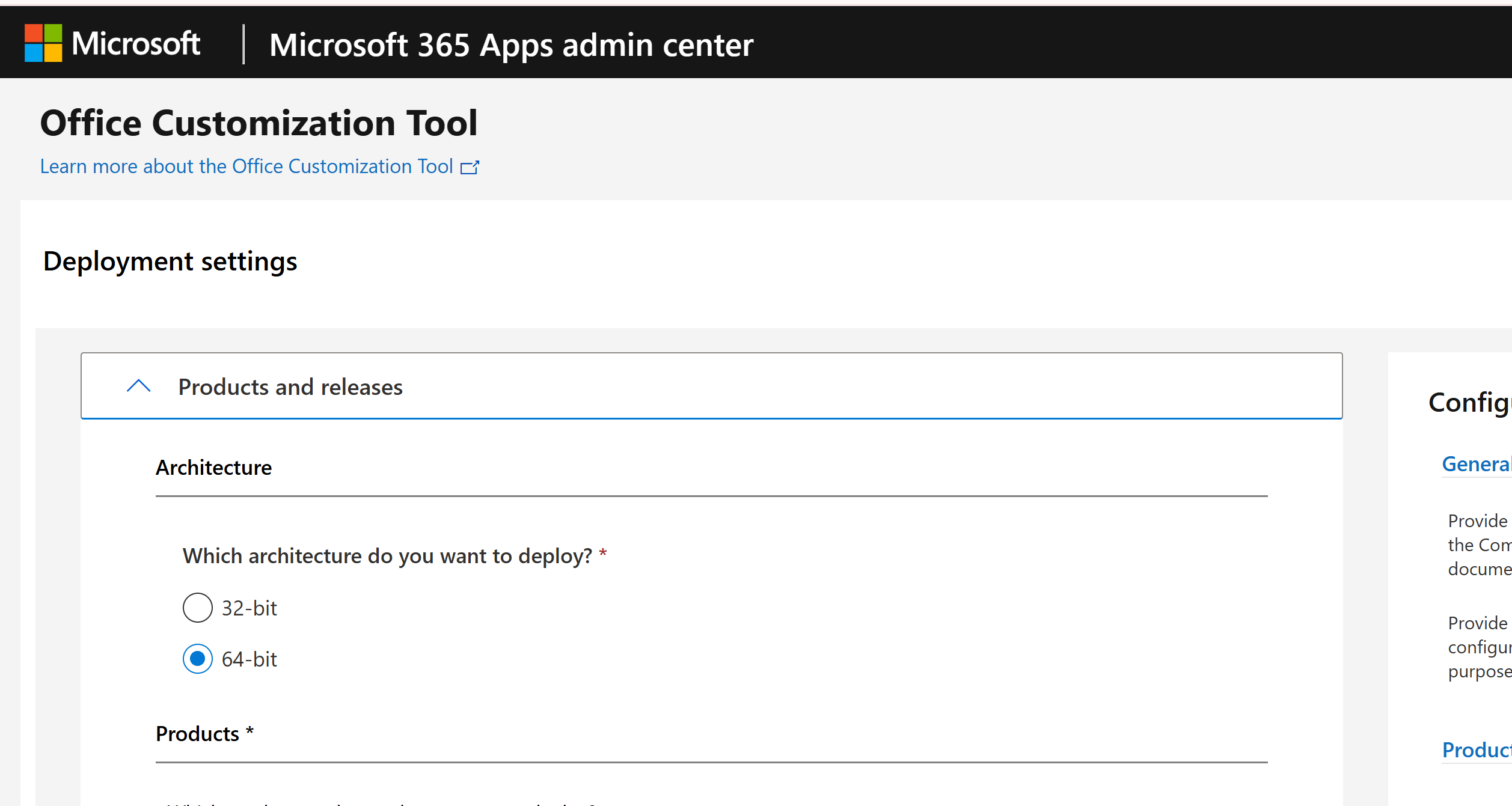The image size is (1512, 806).
Task: Open the General link in right panel
Action: [x=1476, y=464]
